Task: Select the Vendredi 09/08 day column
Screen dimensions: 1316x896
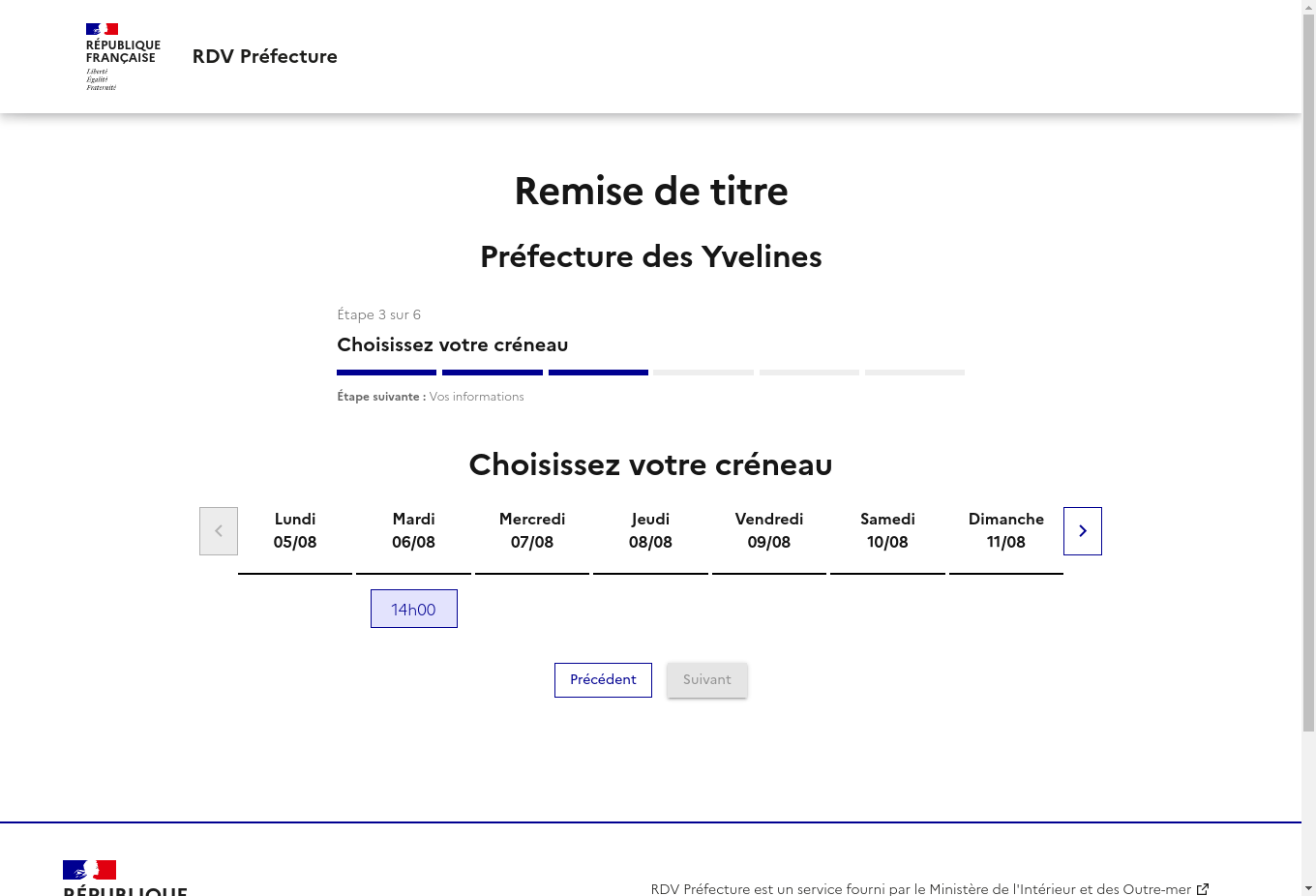Action: (769, 531)
